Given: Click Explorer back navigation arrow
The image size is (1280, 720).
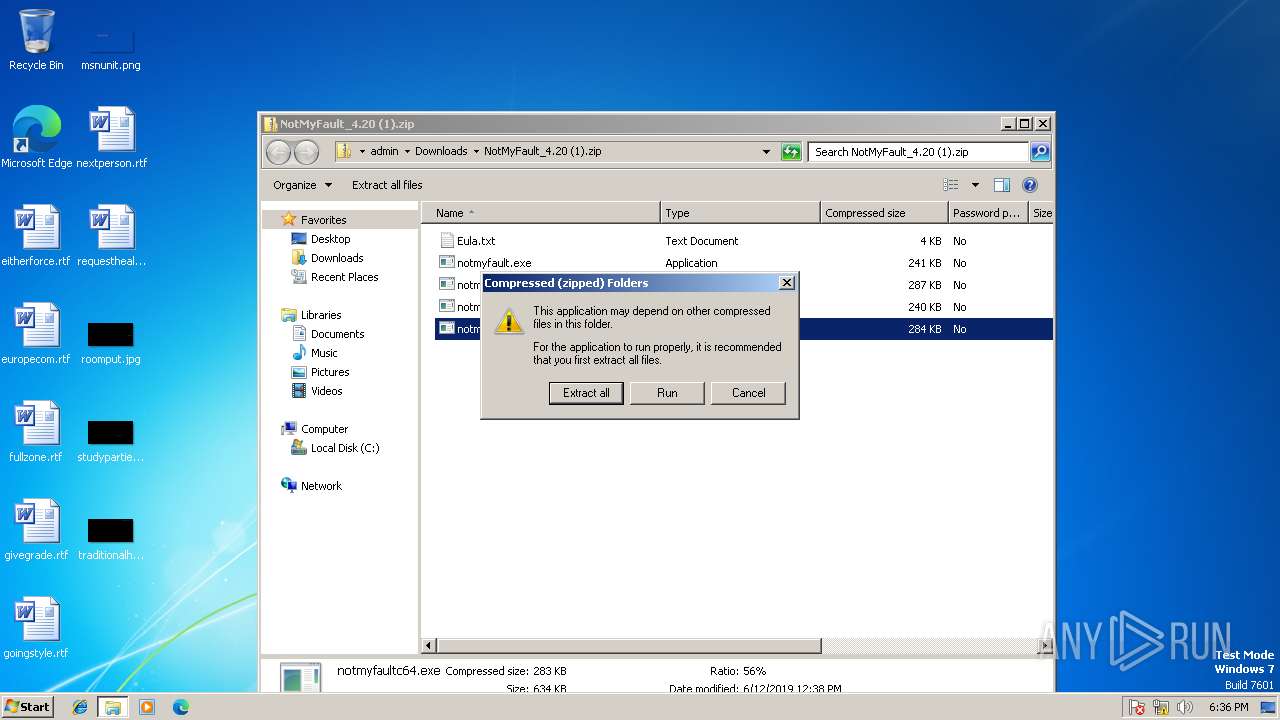Looking at the screenshot, I should point(278,152).
